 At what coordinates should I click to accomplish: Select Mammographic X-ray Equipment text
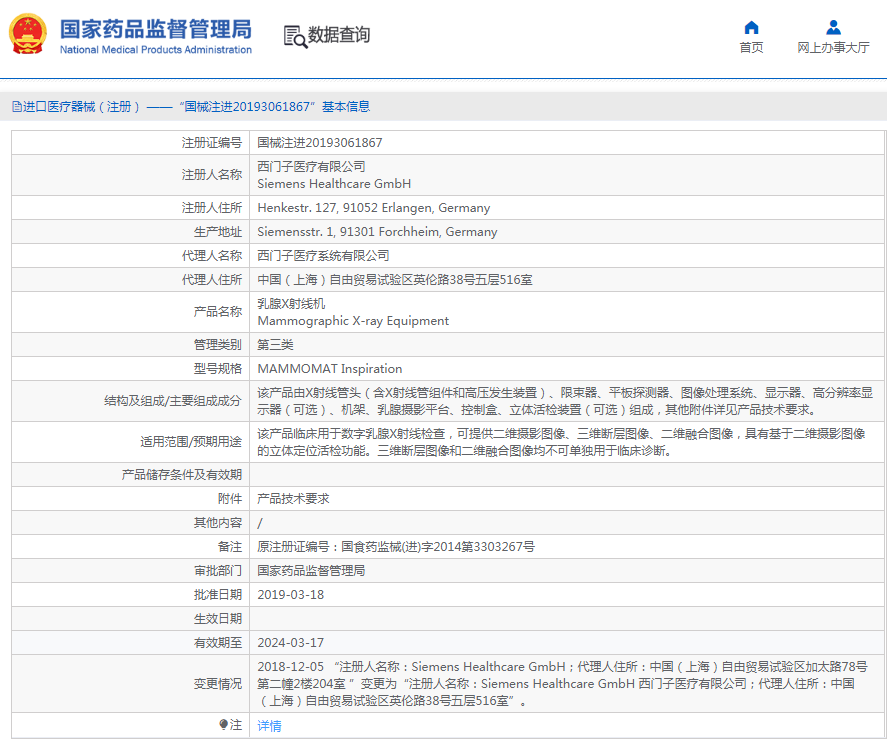tap(353, 321)
